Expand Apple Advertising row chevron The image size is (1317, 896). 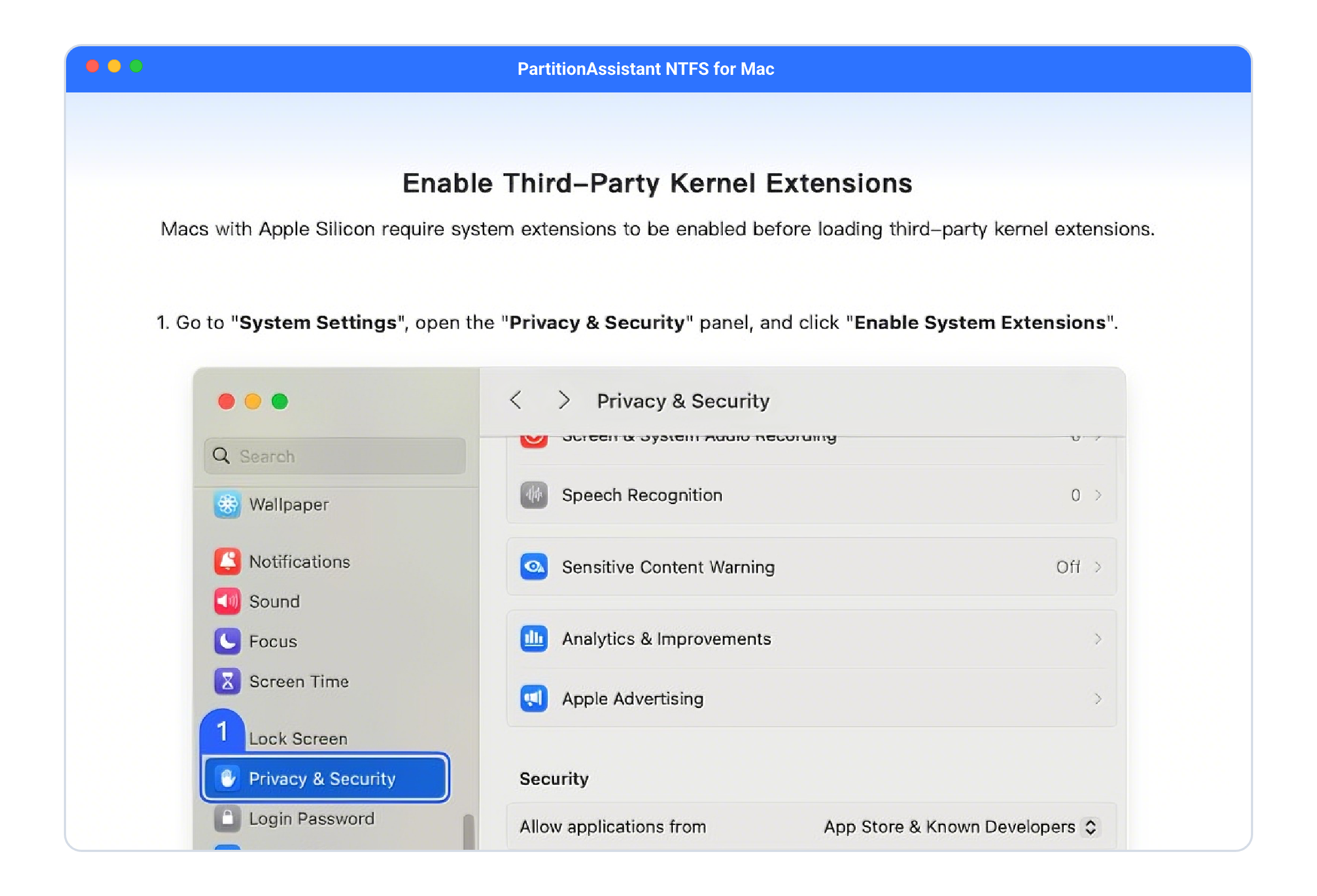pos(1098,698)
